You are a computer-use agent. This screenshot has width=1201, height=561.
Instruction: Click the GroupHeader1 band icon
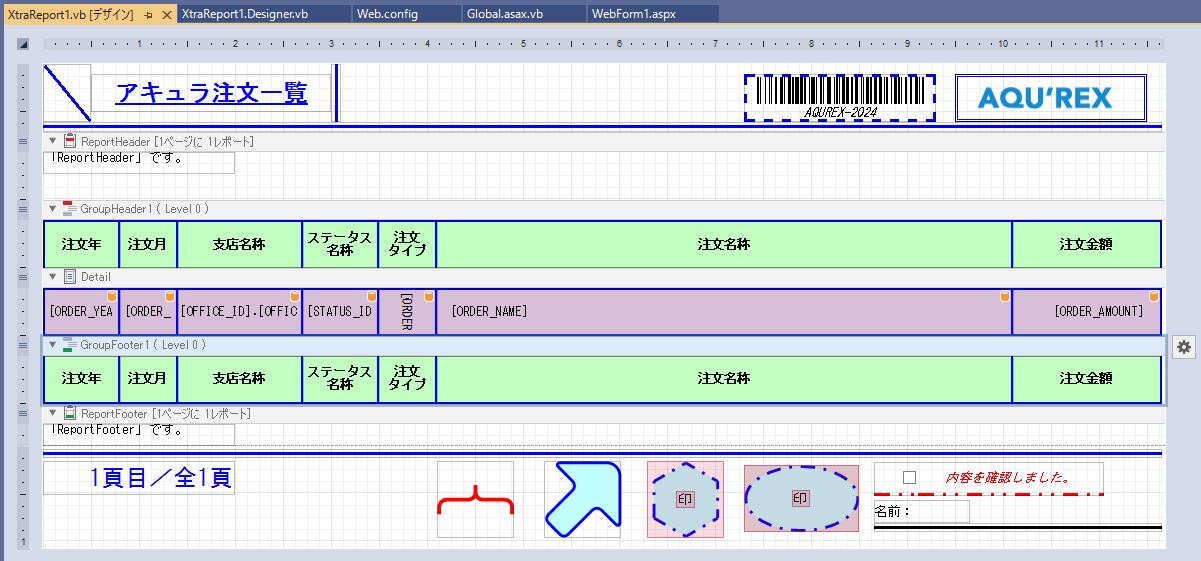tap(70, 209)
